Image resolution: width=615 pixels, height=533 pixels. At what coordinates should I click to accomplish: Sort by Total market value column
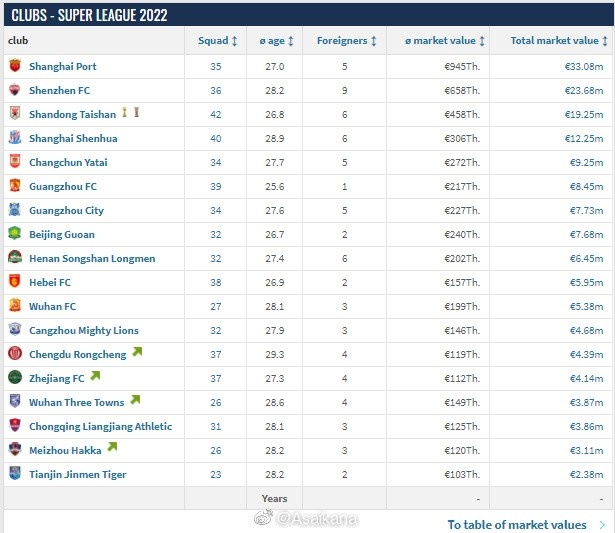[559, 41]
